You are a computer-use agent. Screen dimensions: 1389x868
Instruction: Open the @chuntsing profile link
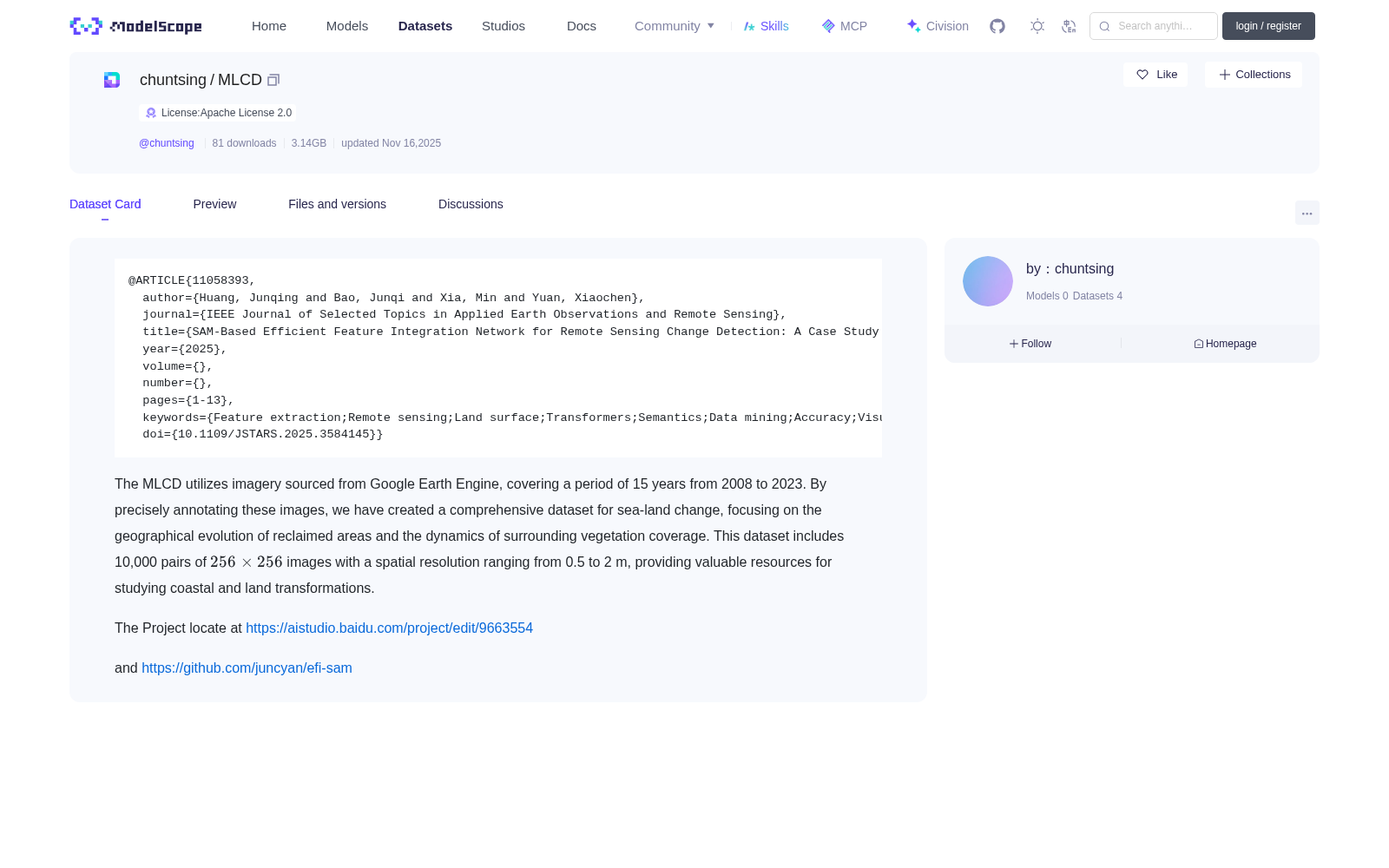click(167, 143)
